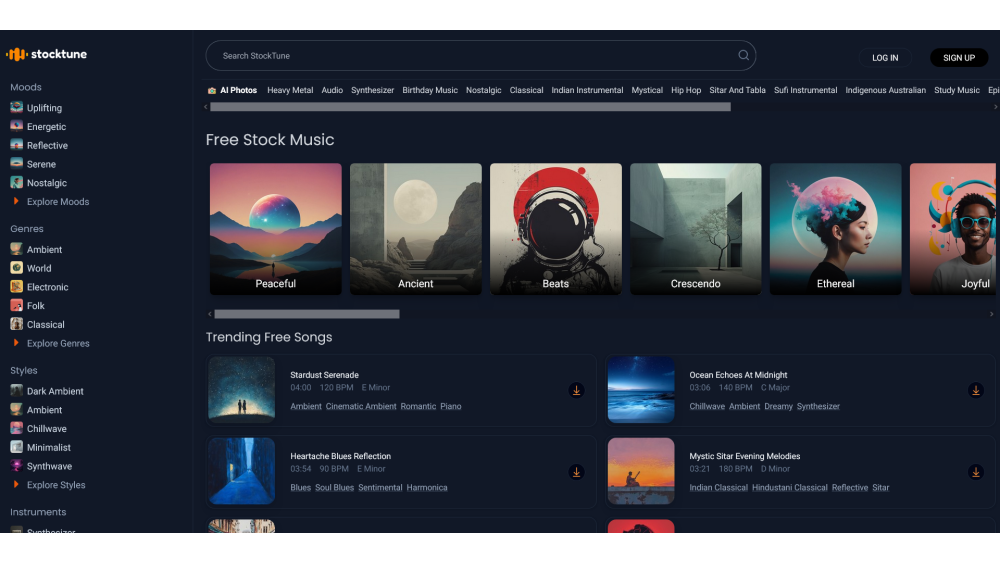
Task: Click the AI Photos camera icon
Action: tap(212, 91)
